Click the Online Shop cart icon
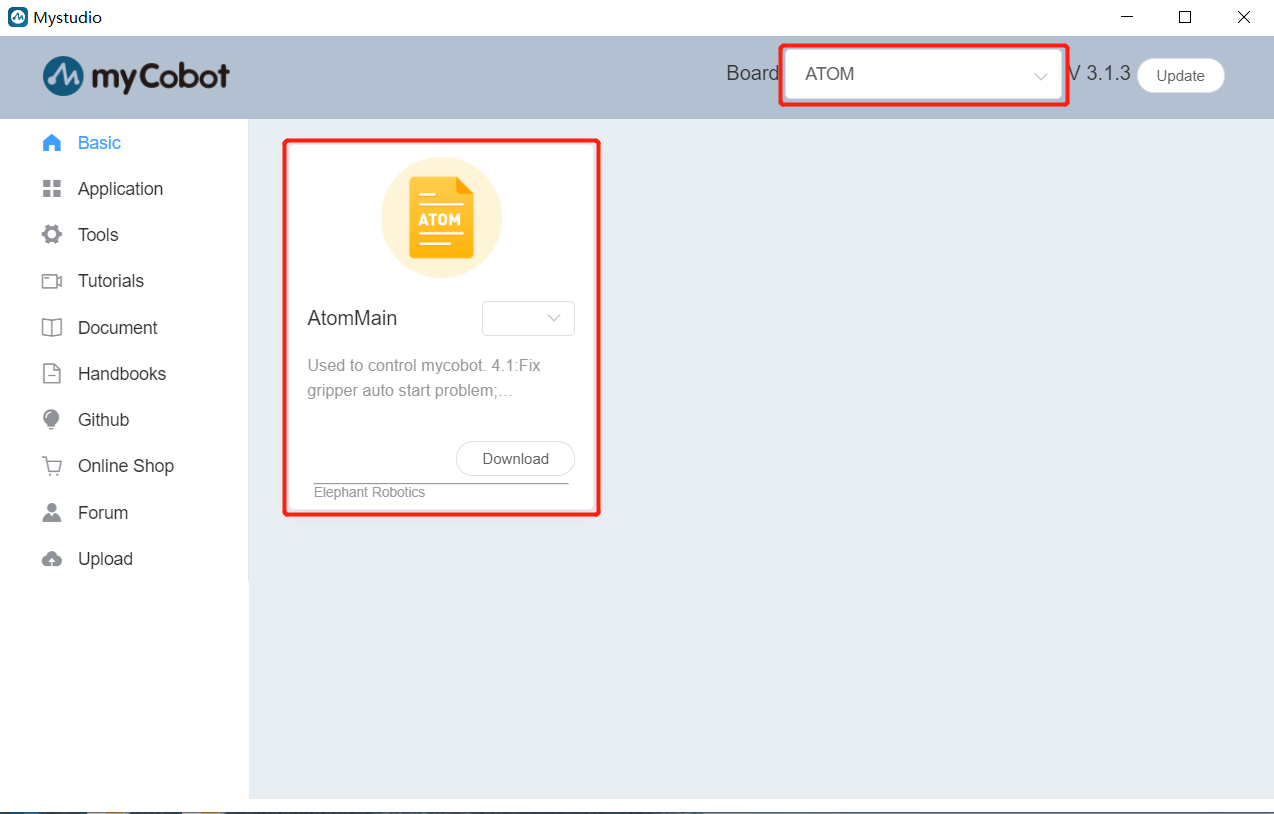The height and width of the screenshot is (814, 1274). pos(52,466)
